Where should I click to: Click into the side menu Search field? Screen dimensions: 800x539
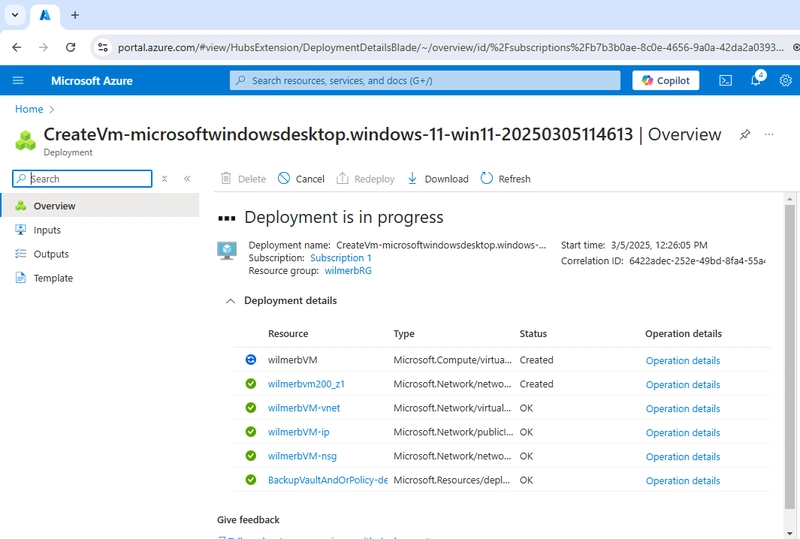[x=82, y=179]
